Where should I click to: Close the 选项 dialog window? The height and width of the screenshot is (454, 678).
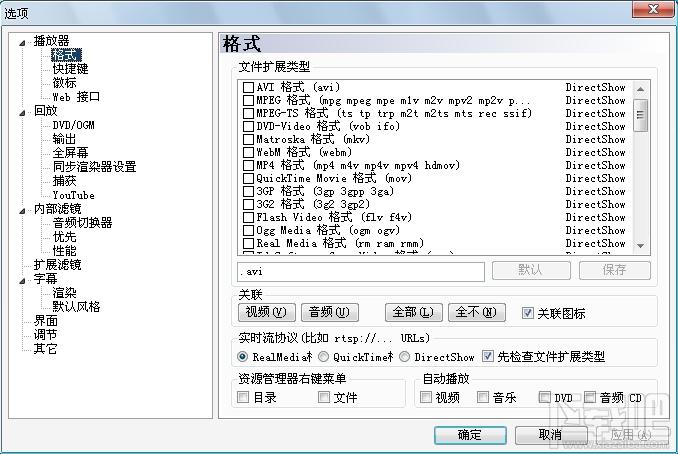pyautogui.click(x=657, y=9)
